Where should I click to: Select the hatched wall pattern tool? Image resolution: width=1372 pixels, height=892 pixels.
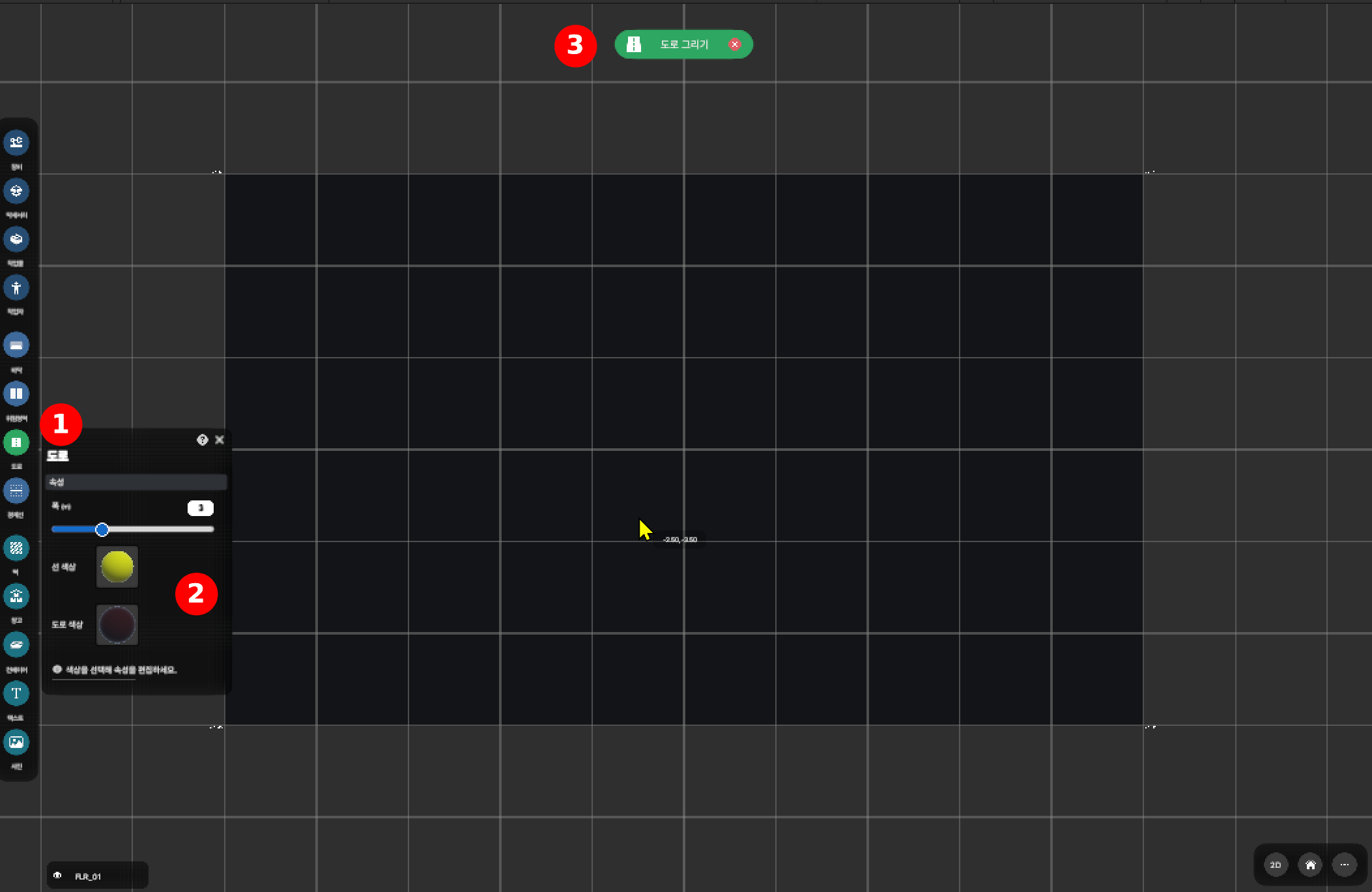[16, 548]
